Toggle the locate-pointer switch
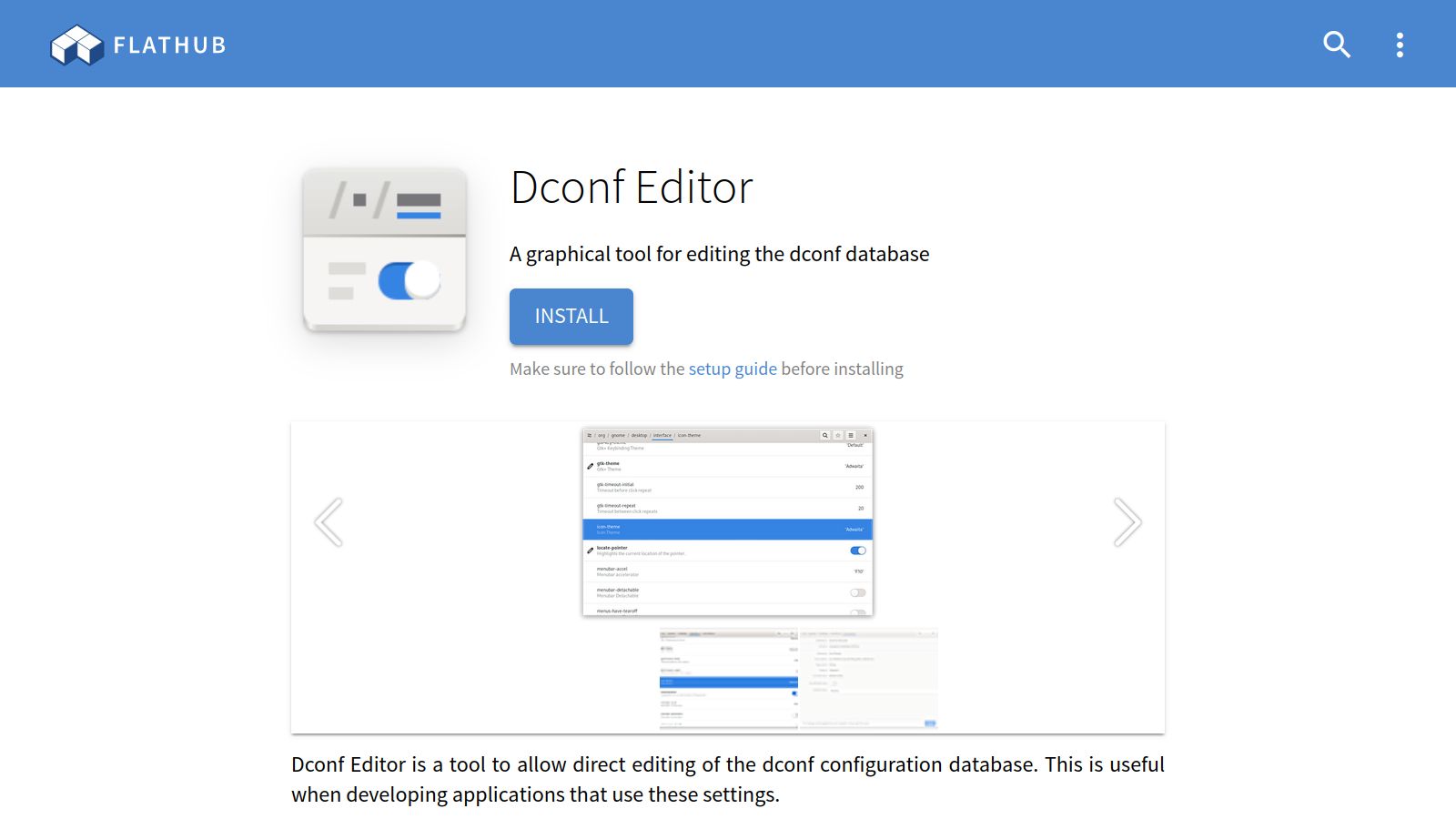The width and height of the screenshot is (1456, 819). 857,551
